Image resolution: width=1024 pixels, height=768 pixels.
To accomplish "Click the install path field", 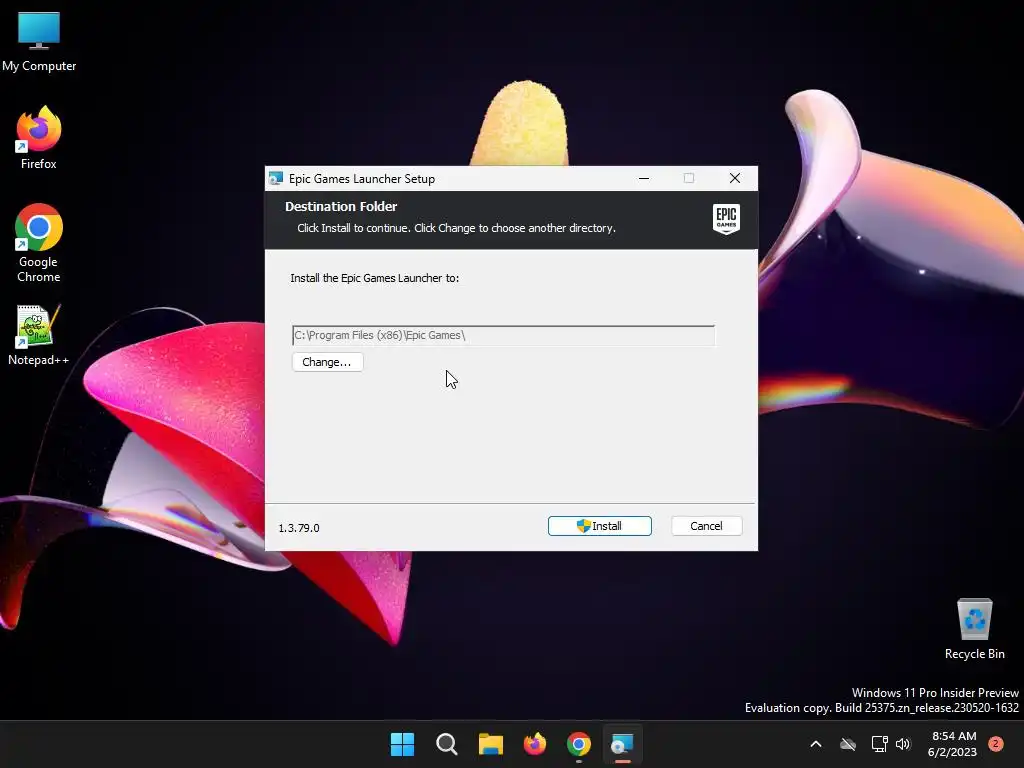I will tap(504, 335).
